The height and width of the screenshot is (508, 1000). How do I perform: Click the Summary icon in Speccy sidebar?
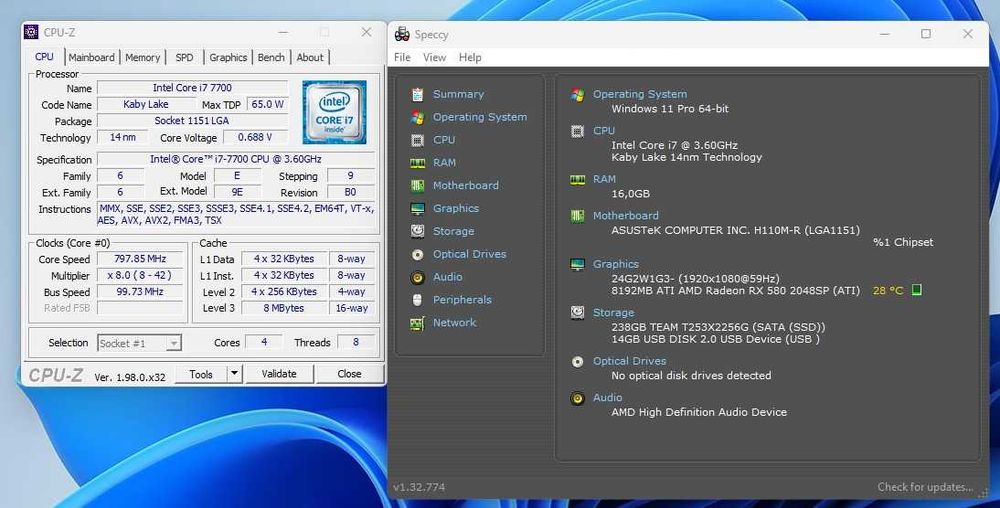click(x=418, y=94)
